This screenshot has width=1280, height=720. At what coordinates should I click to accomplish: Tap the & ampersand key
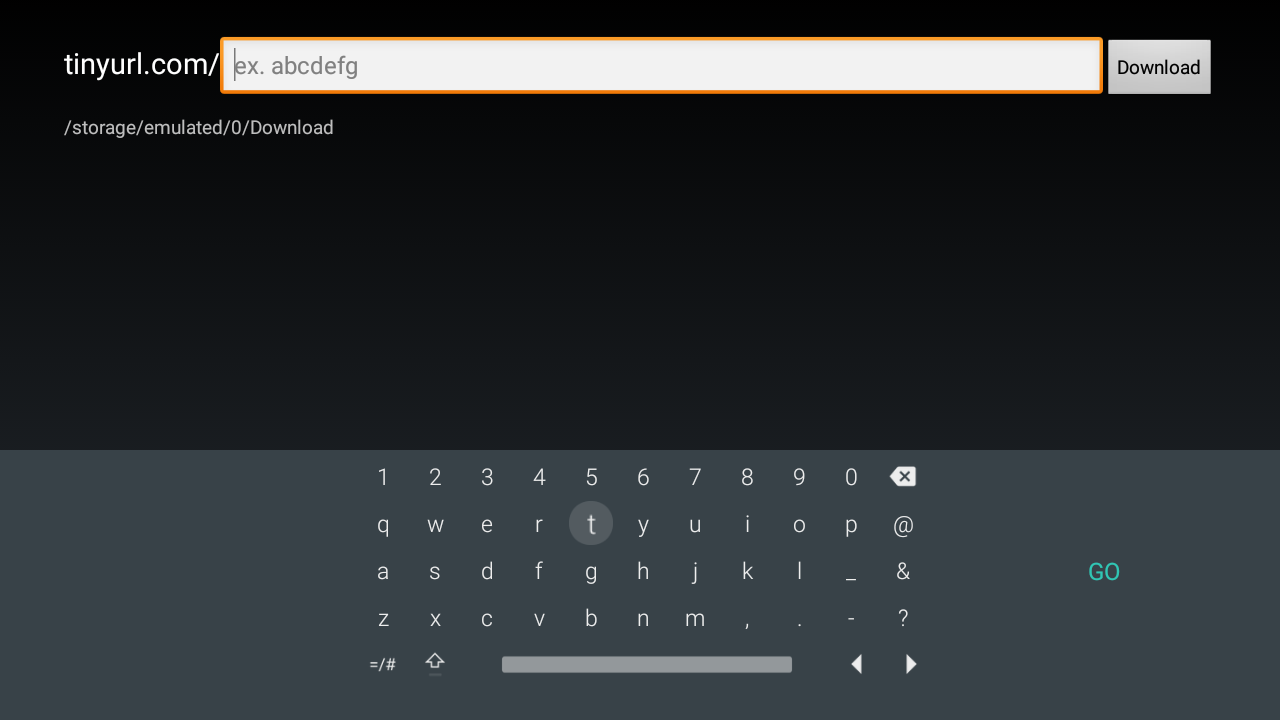point(903,571)
